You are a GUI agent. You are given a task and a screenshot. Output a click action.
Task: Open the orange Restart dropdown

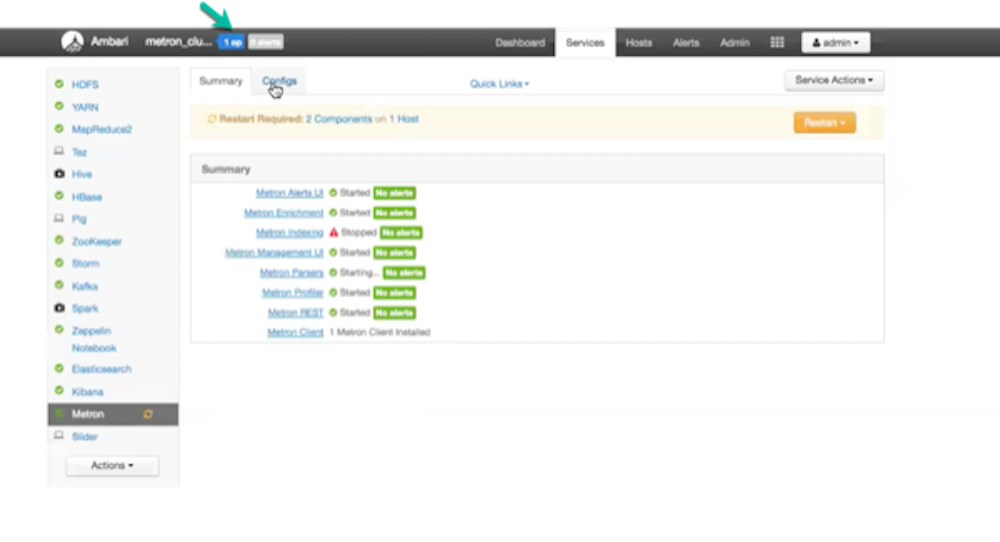coord(825,122)
